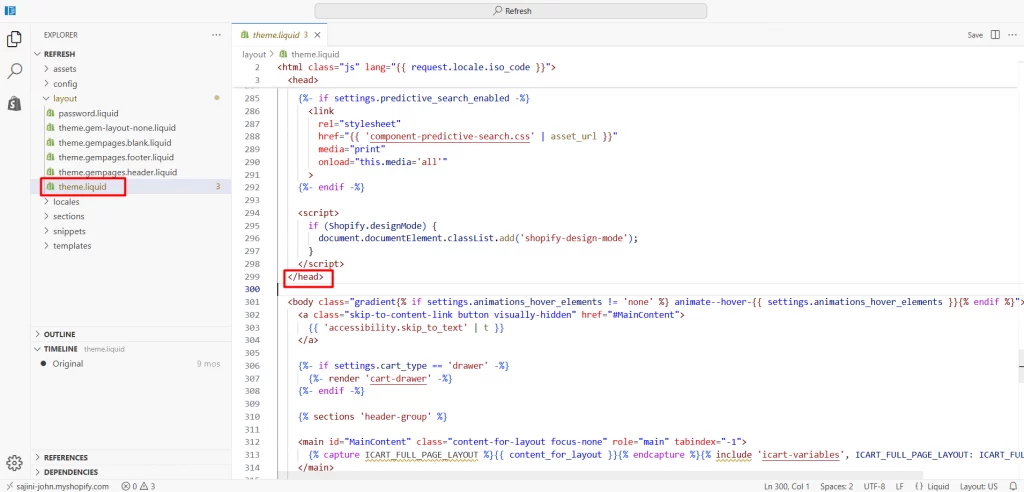The width and height of the screenshot is (1024, 492).
Task: Click LF end-of-line status item
Action: pos(900,487)
